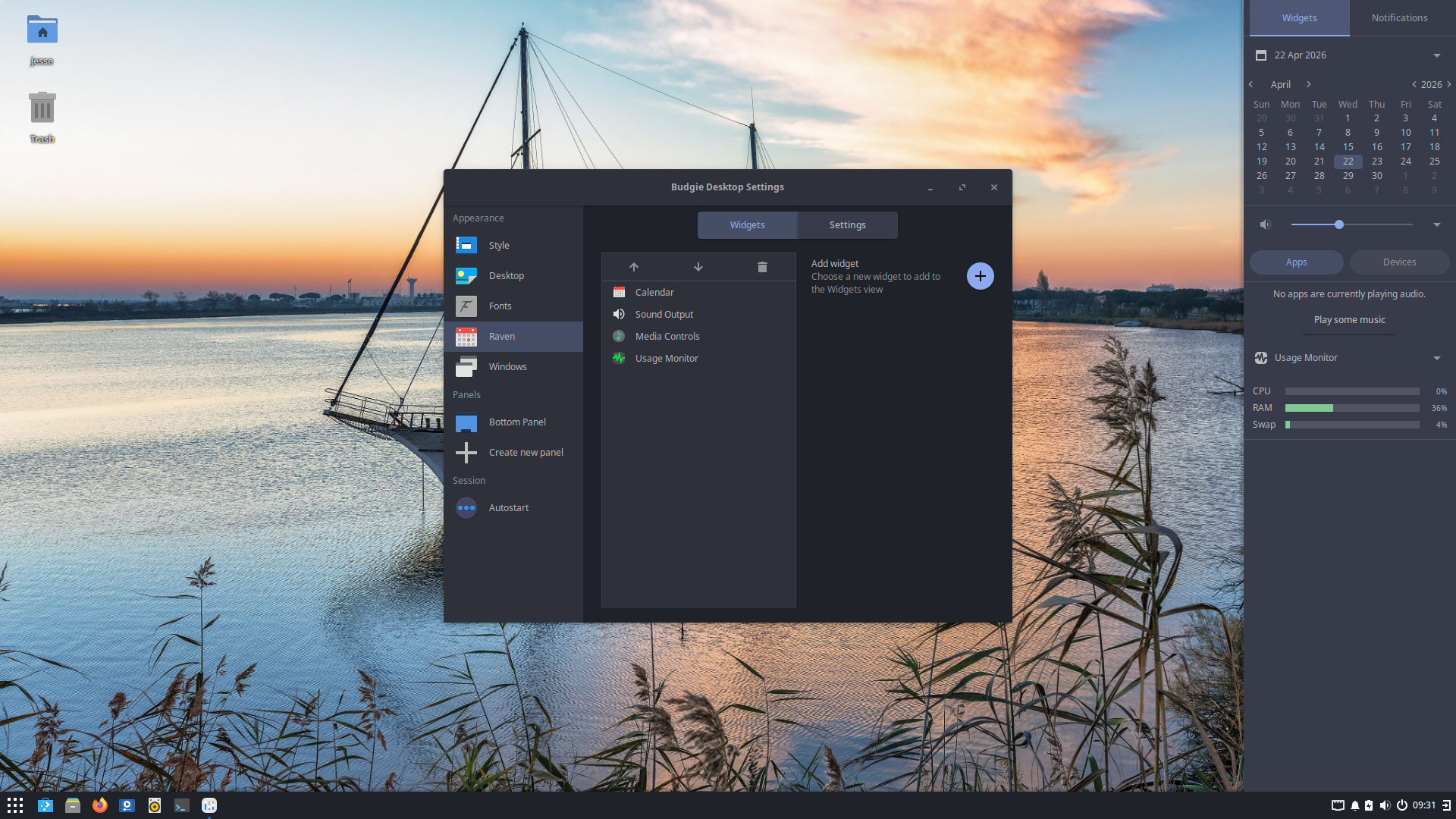Move the selected widget down with the arrow

[698, 267]
